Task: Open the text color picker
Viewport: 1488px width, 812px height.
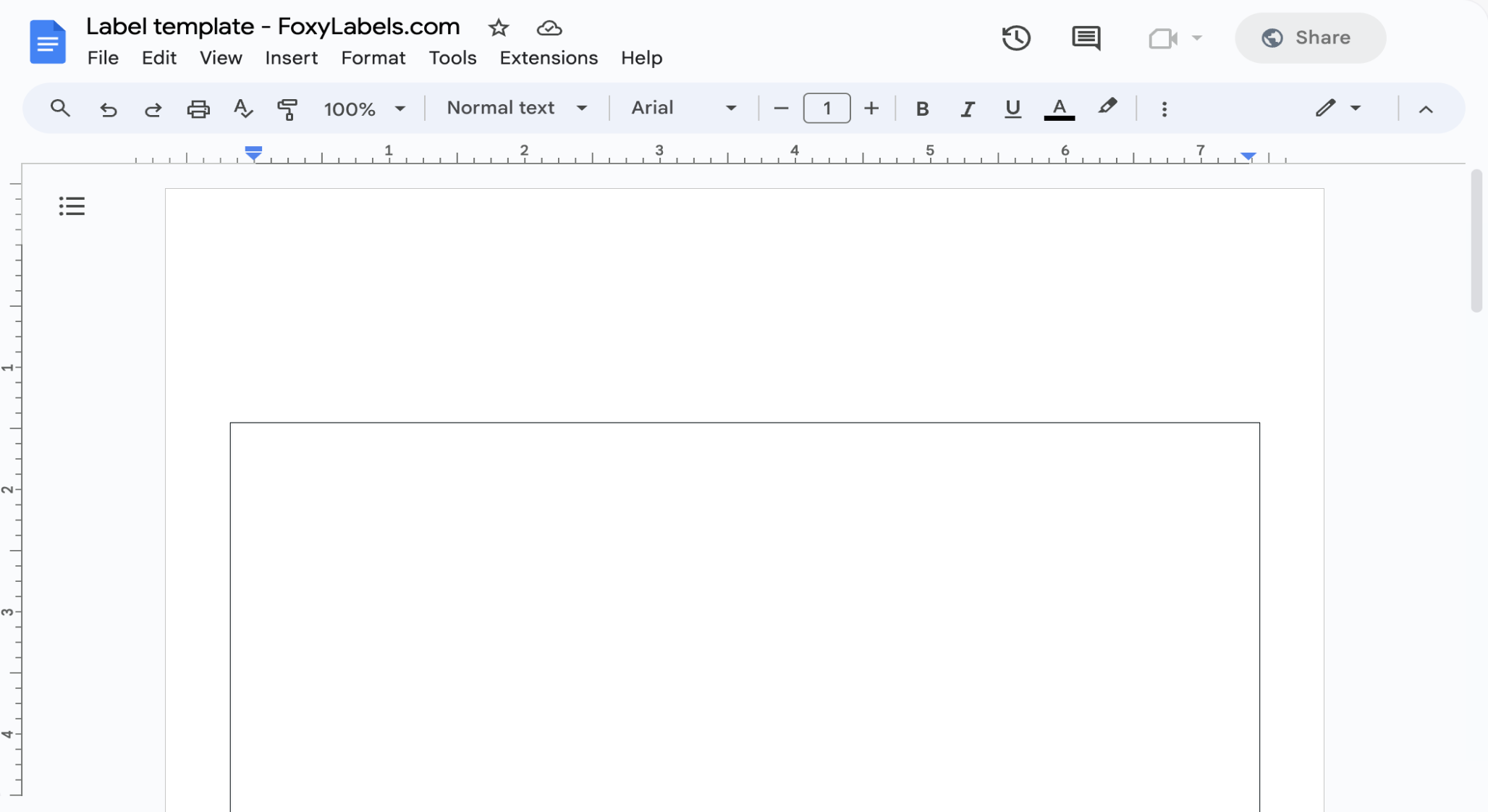Action: click(1059, 109)
